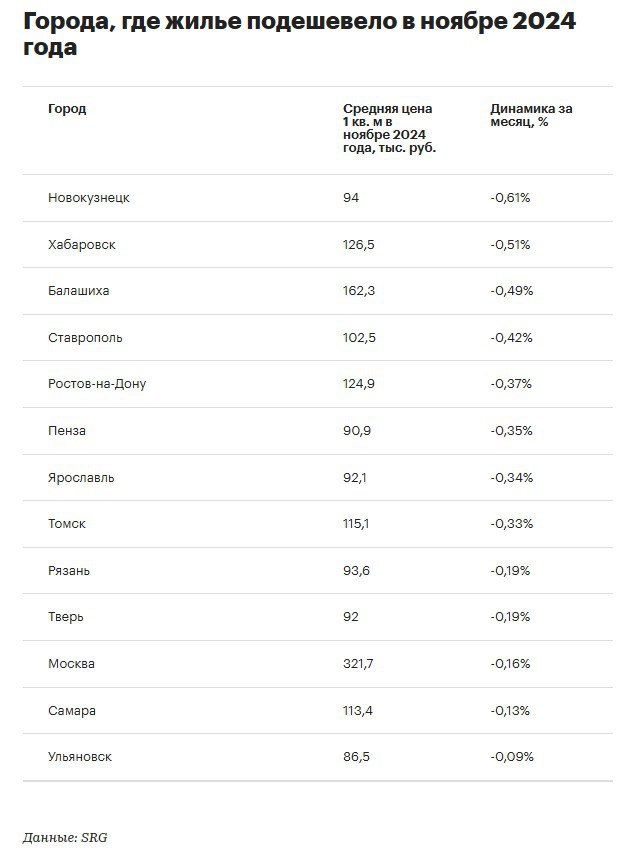Click the "Динамика за месяц, %" header
This screenshot has height=851, width=630.
(x=532, y=115)
